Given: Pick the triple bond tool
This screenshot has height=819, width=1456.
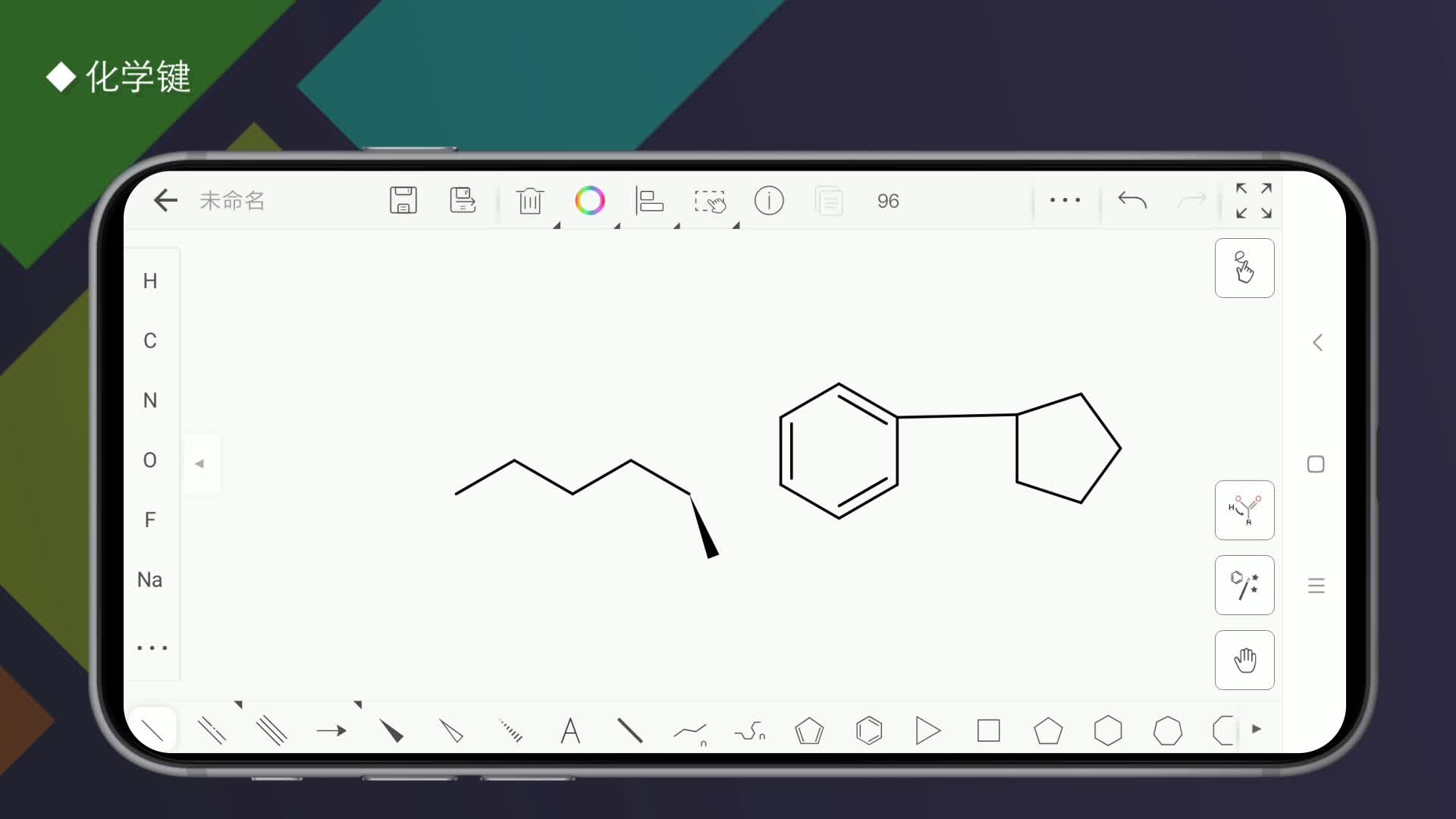Looking at the screenshot, I should coord(271,731).
